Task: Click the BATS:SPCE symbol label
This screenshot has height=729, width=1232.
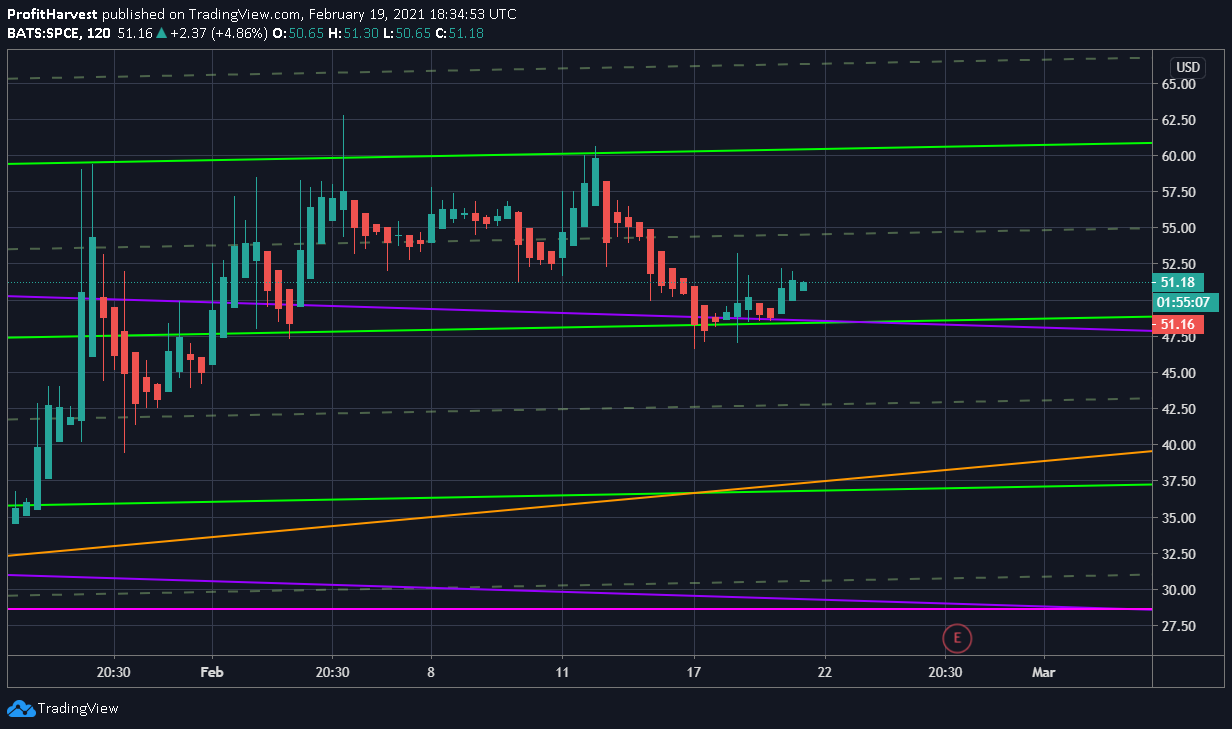Action: pyautogui.click(x=43, y=33)
